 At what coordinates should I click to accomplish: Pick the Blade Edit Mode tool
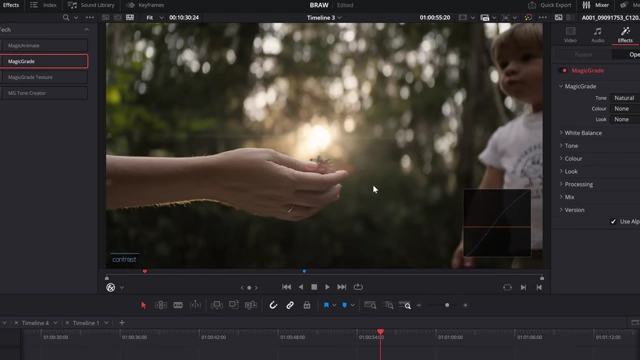[x=178, y=305]
